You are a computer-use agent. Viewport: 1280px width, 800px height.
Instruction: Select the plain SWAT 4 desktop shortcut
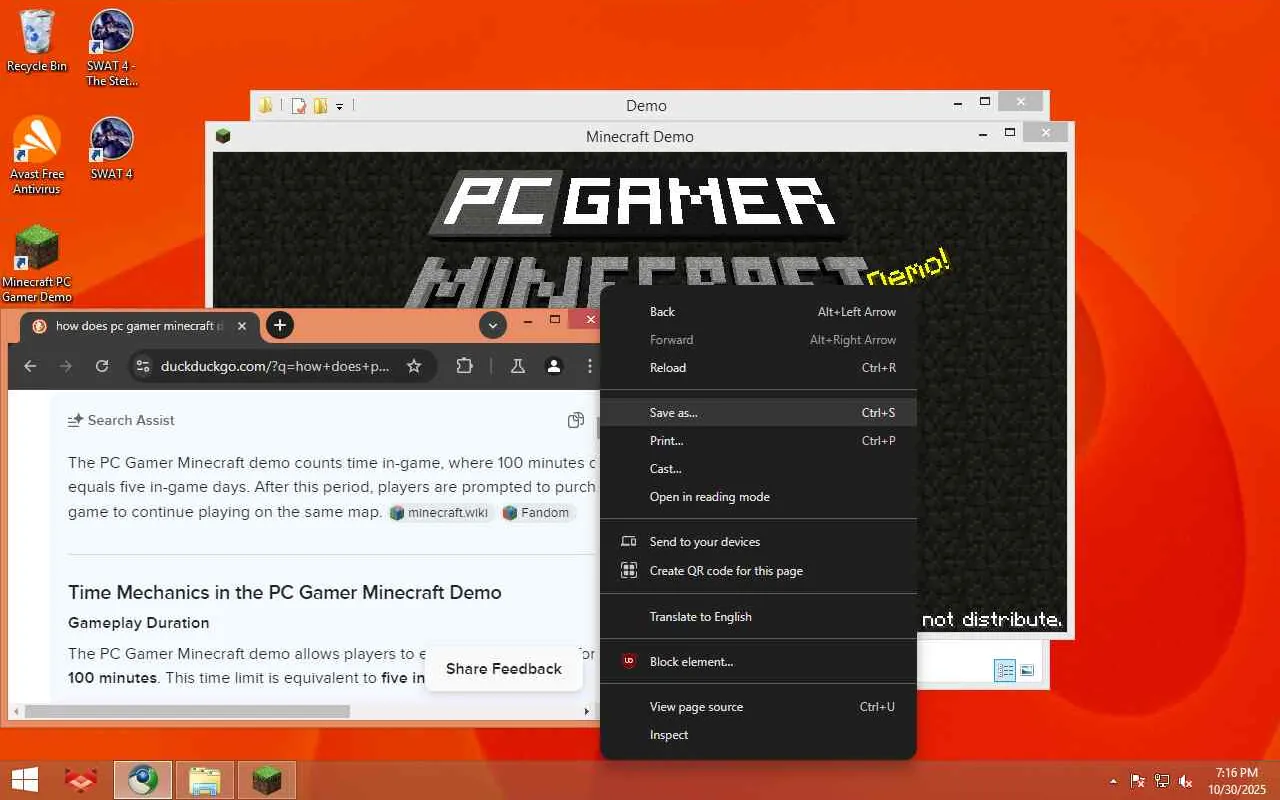(112, 148)
